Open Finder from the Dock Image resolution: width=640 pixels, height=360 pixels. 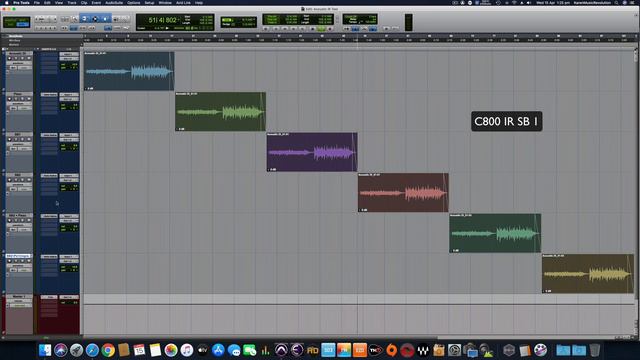click(45, 350)
